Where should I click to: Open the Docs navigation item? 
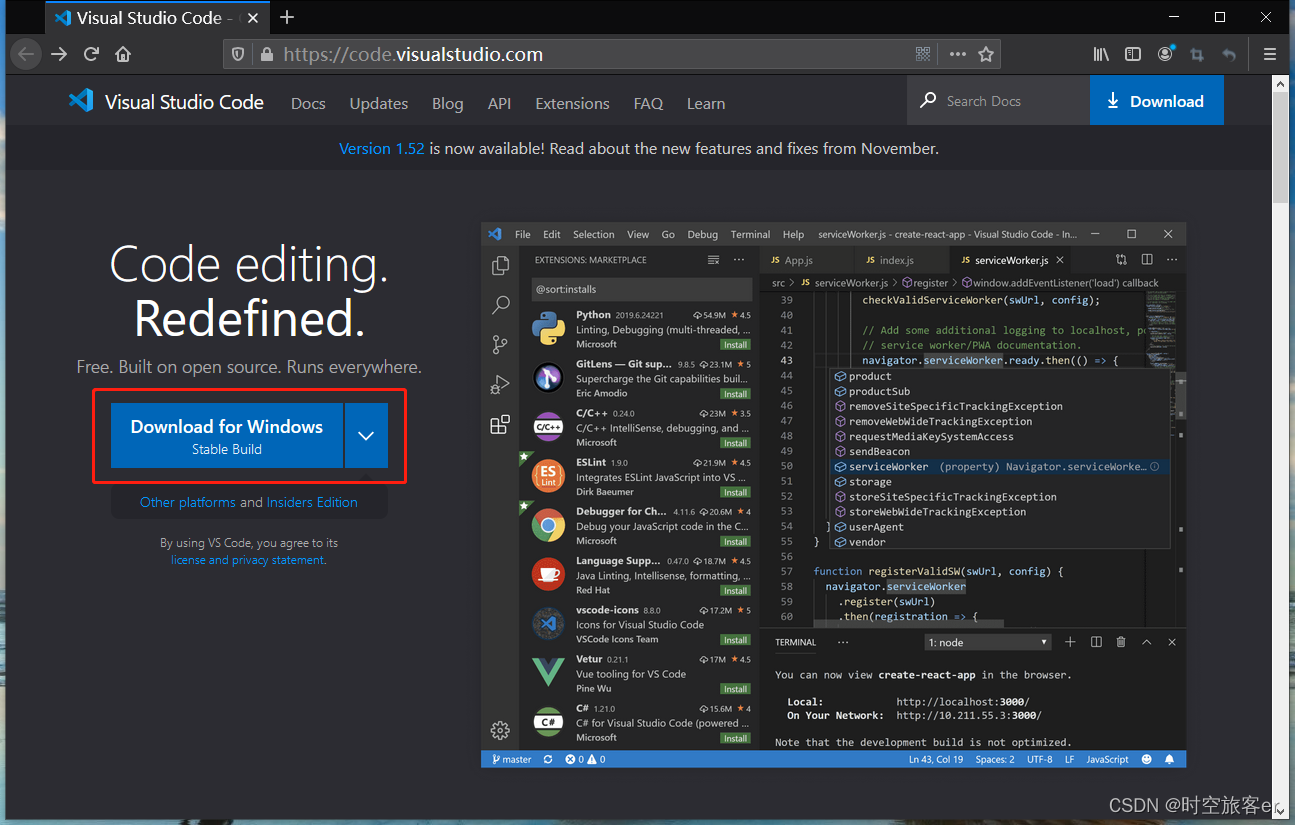pyautogui.click(x=308, y=103)
